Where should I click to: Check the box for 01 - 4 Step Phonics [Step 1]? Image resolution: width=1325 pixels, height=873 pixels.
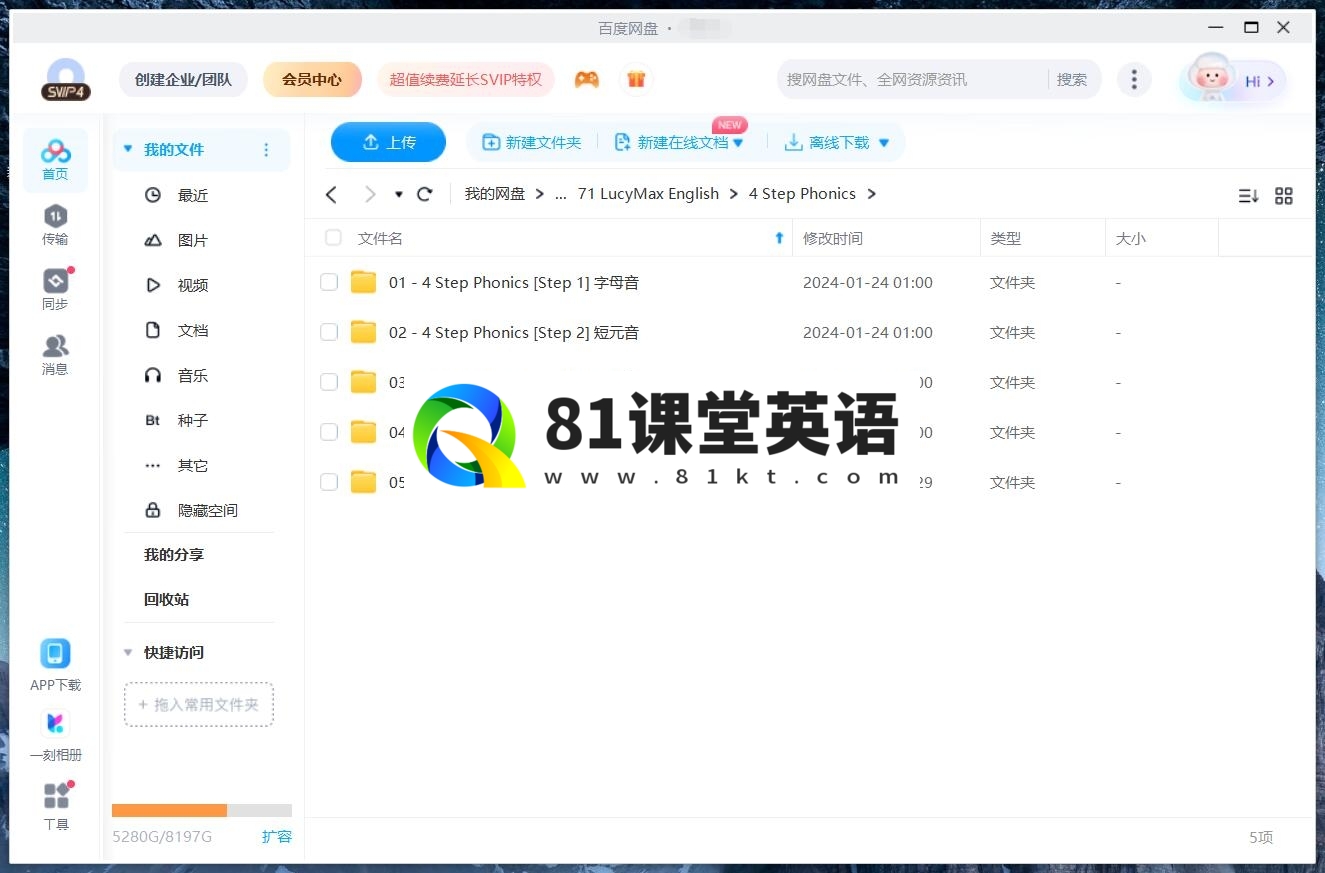pos(329,283)
